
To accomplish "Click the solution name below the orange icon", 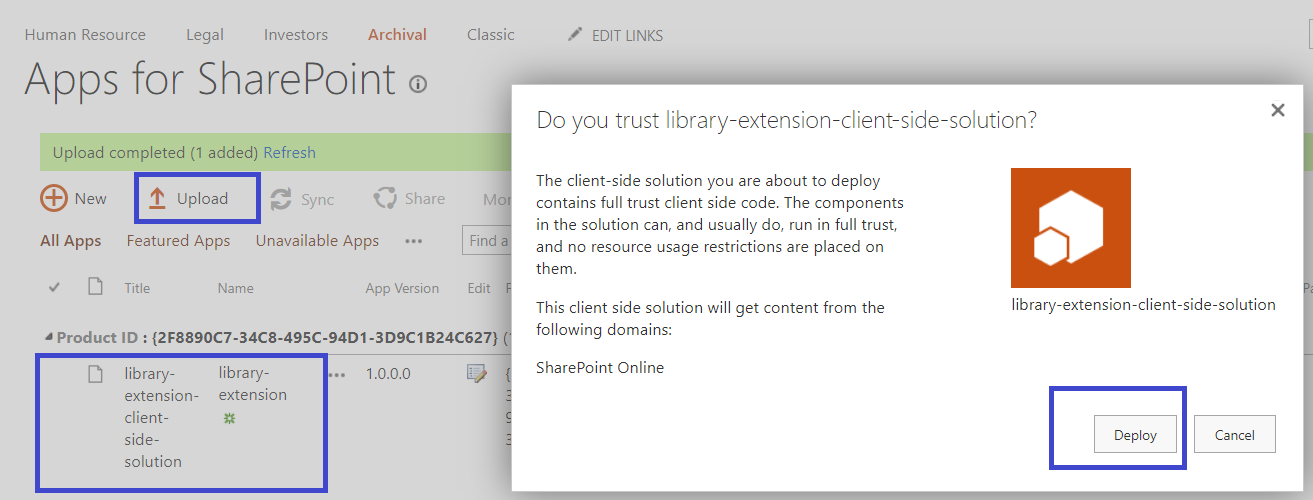I will point(1143,304).
